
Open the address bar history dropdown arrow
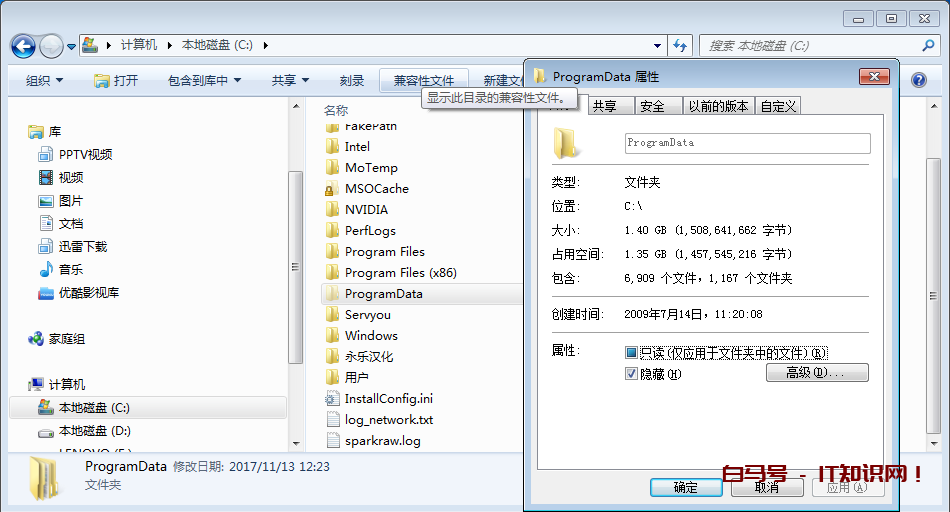657,45
